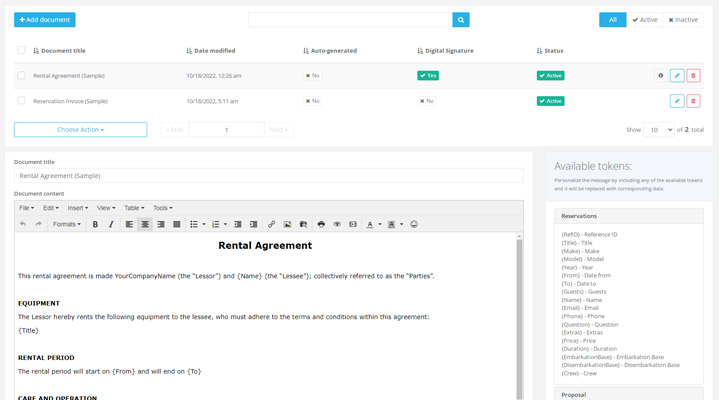Viewport: 720px width, 400px height.
Task: Toggle digital signature No for Reservation Invoice
Action: (427, 101)
